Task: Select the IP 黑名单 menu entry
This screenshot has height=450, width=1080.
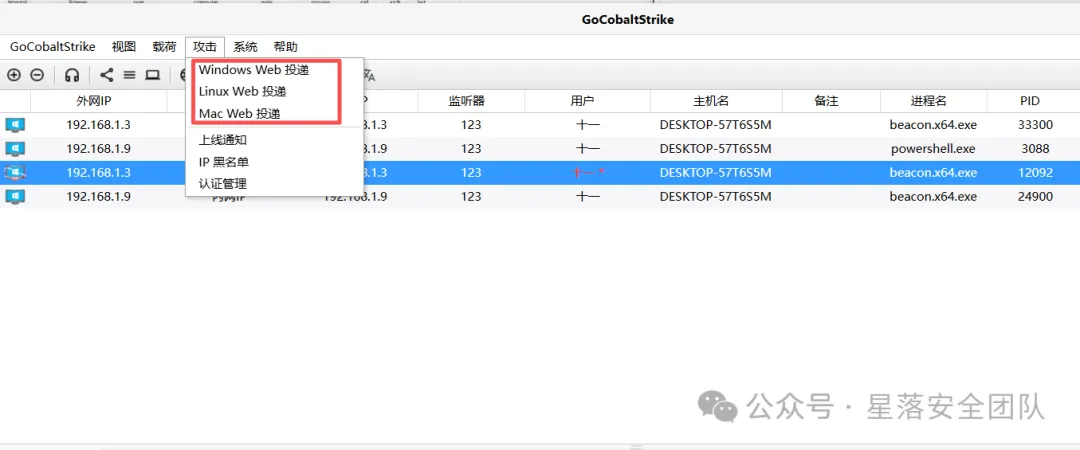Action: [224, 162]
